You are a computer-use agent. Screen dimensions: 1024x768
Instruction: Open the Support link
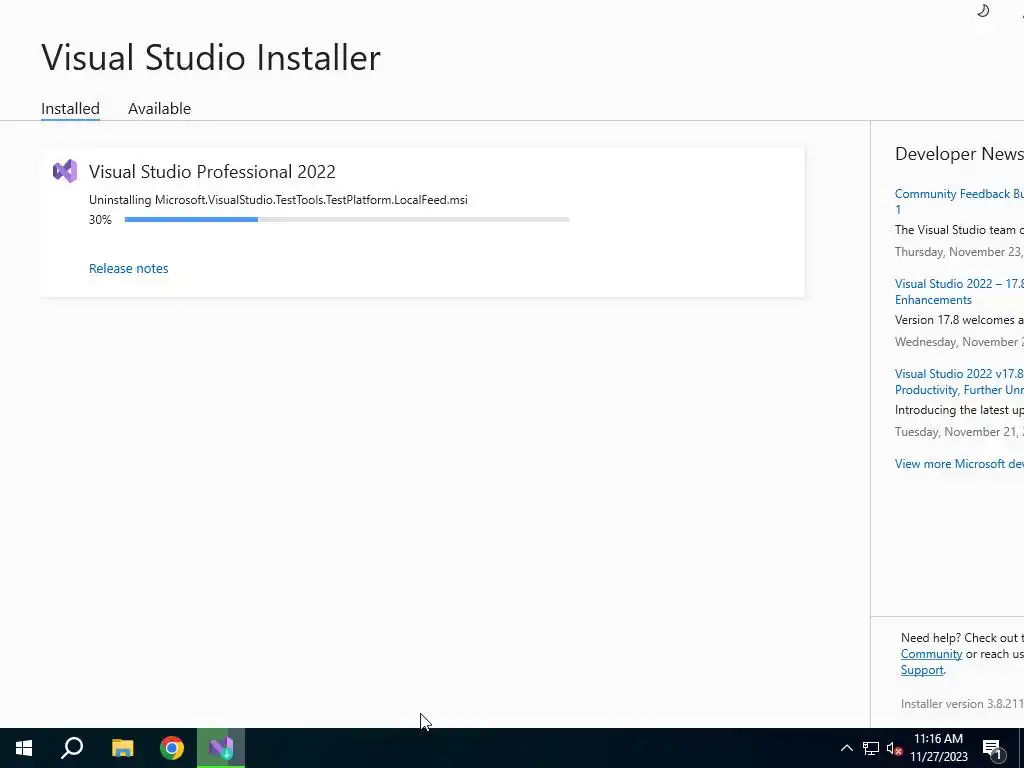(921, 670)
